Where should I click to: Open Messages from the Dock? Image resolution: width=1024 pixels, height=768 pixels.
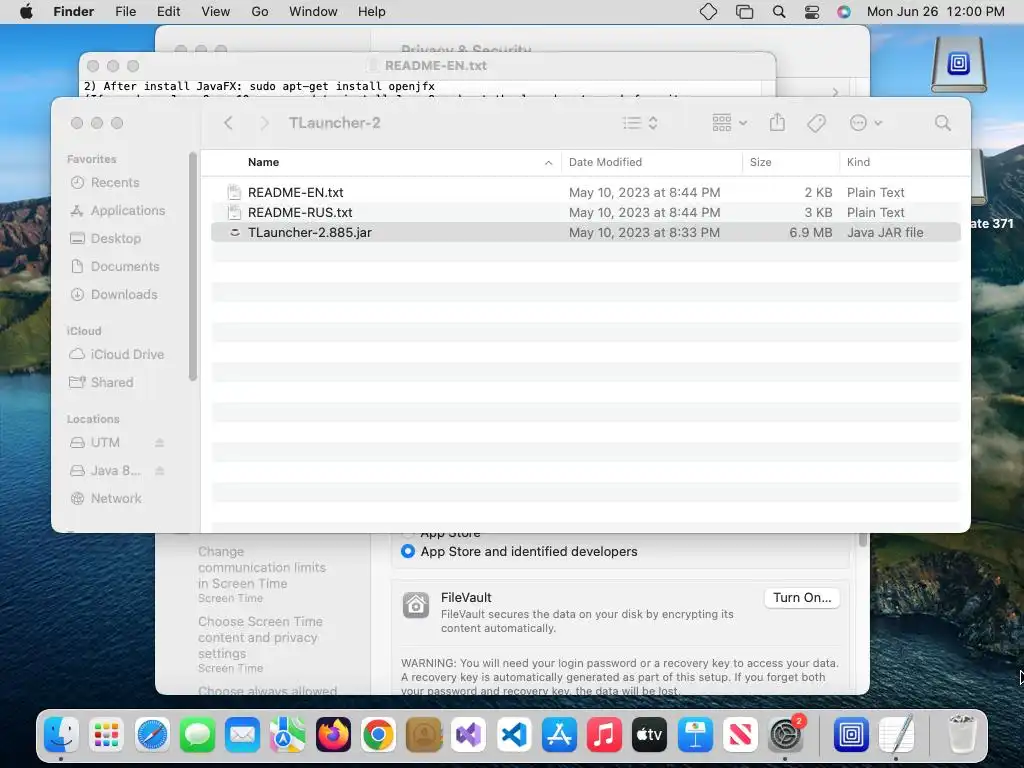197,735
